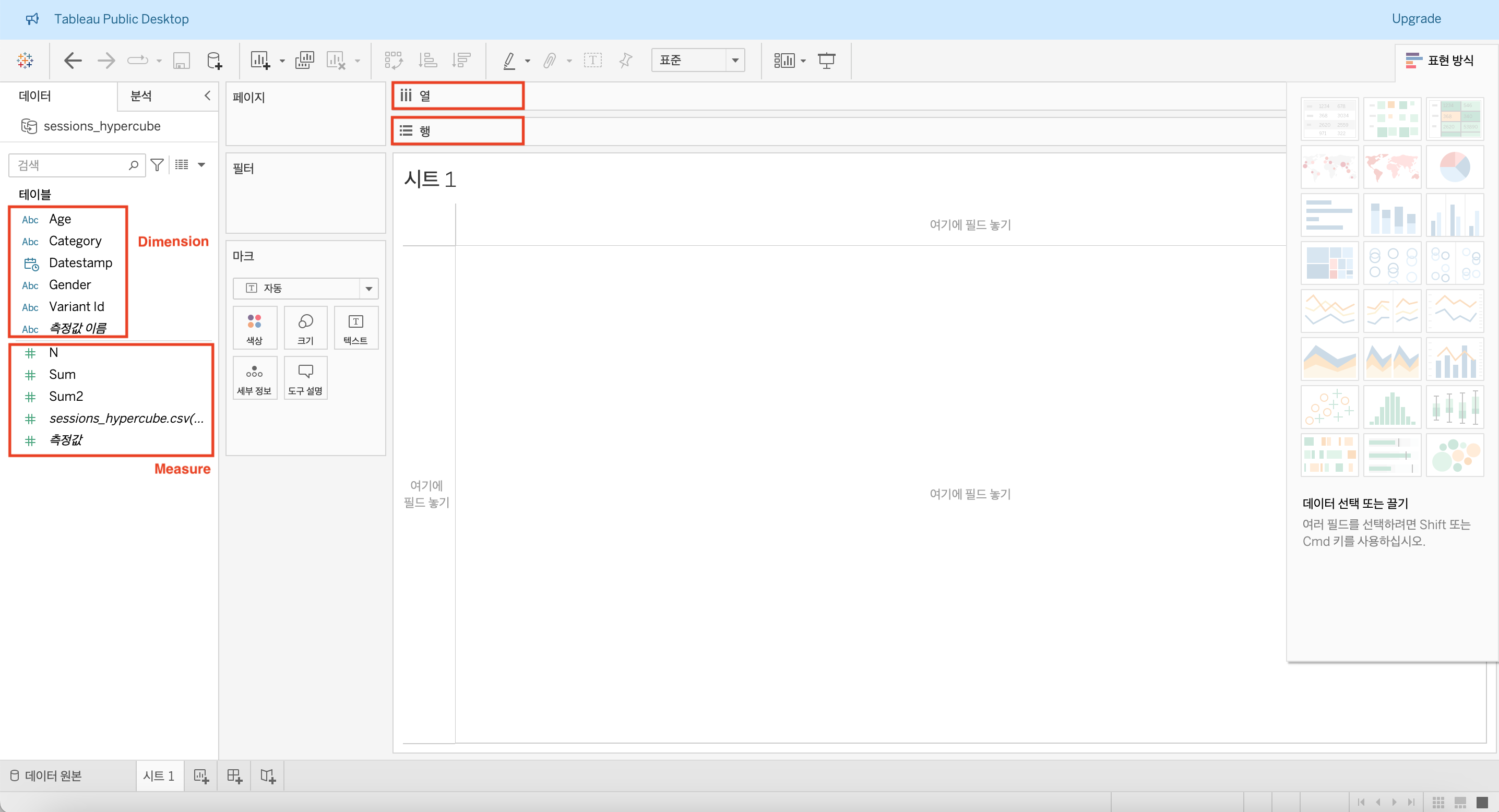Screen dimensions: 1499x812
Task: Choose the histogram thumbnail in 표현 방식
Action: [1391, 407]
